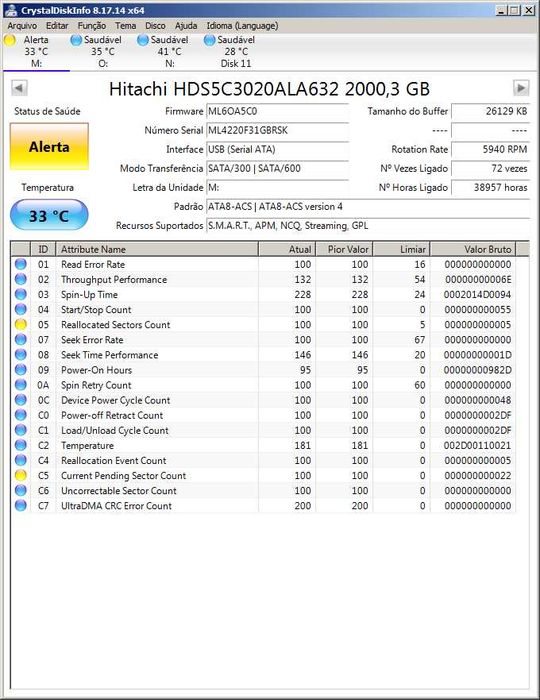The width and height of the screenshot is (540, 700).
Task: Select the Reallocated Sectors Count row name
Action: 116,325
